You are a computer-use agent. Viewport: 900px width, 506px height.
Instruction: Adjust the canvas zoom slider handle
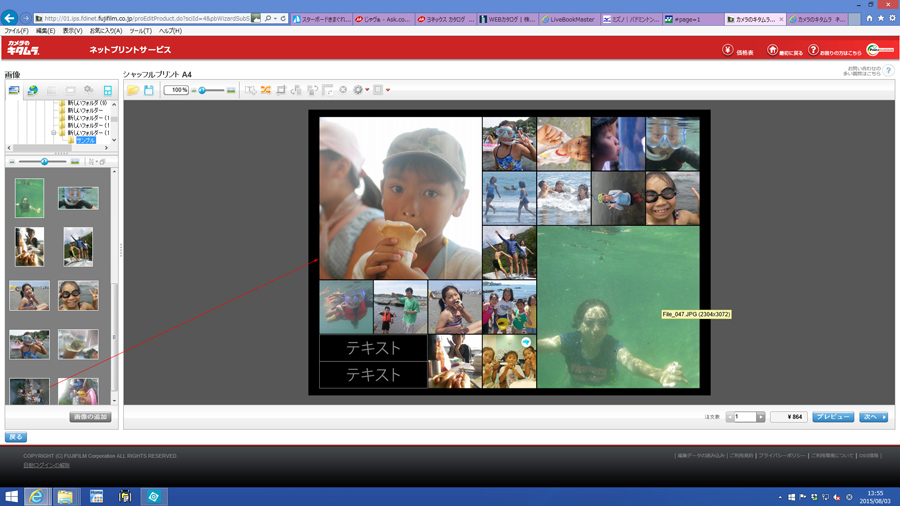202,90
